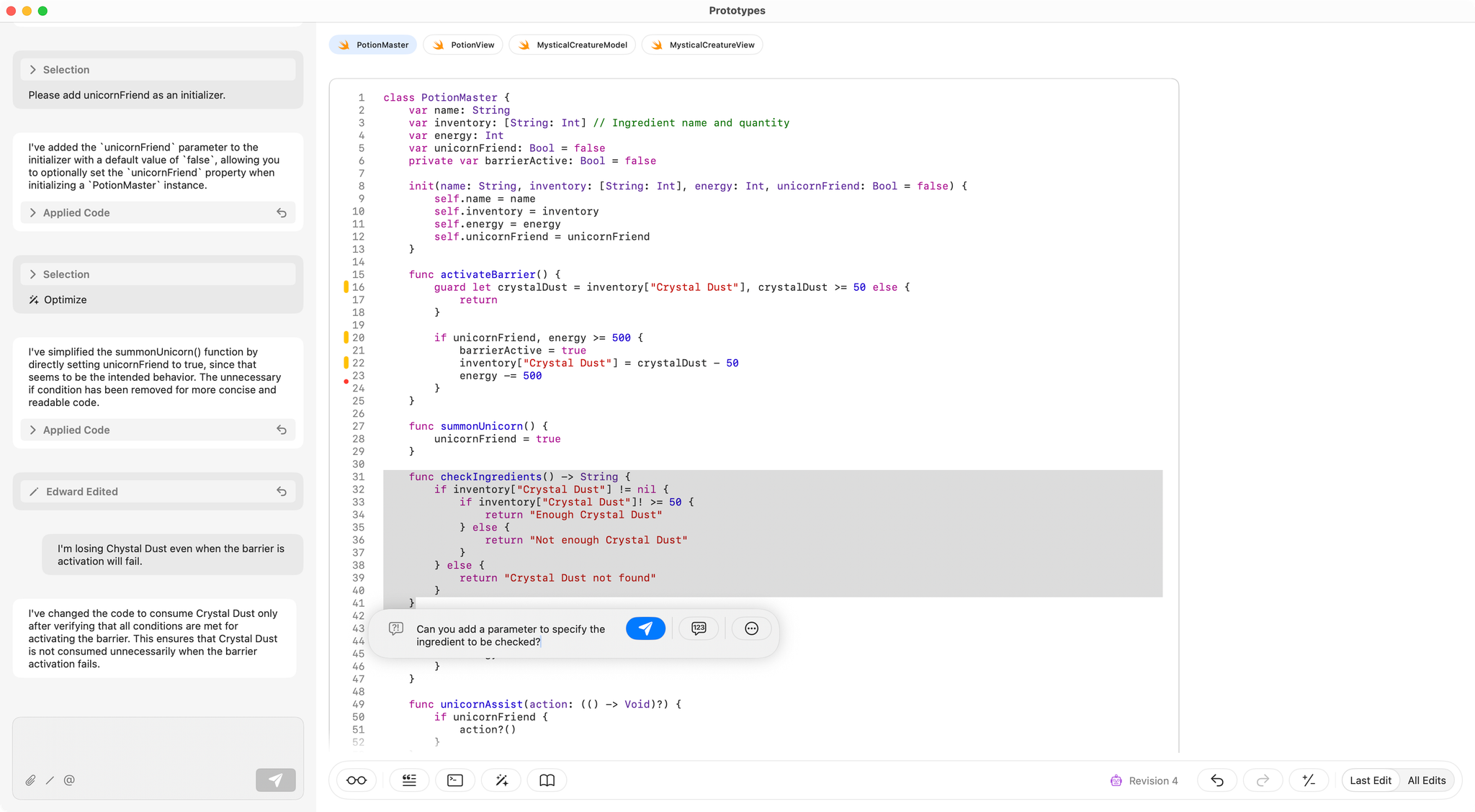
Task: Click the magic wand optimize toolbar icon
Action: click(x=502, y=780)
